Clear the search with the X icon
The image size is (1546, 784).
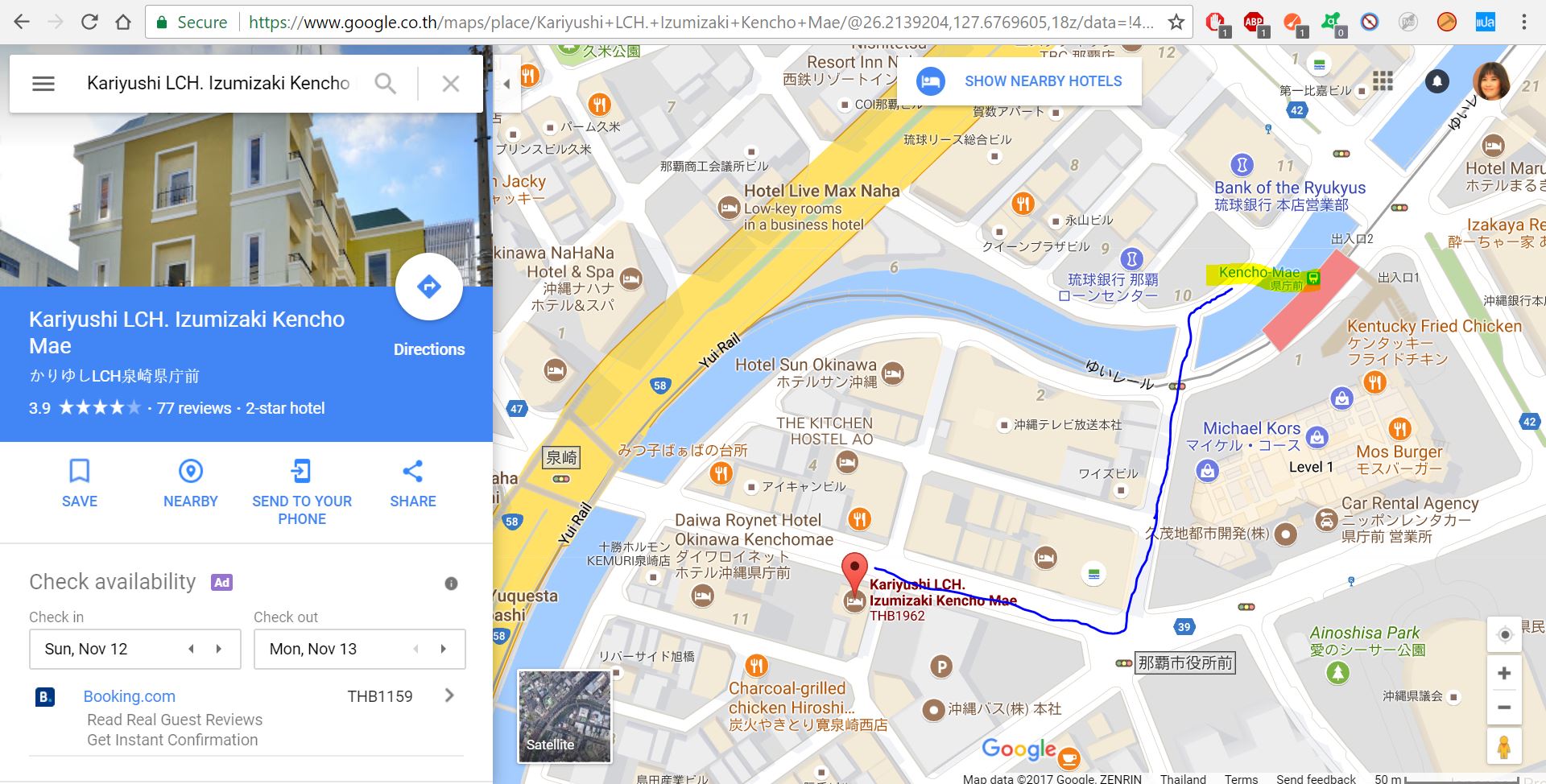pos(451,83)
